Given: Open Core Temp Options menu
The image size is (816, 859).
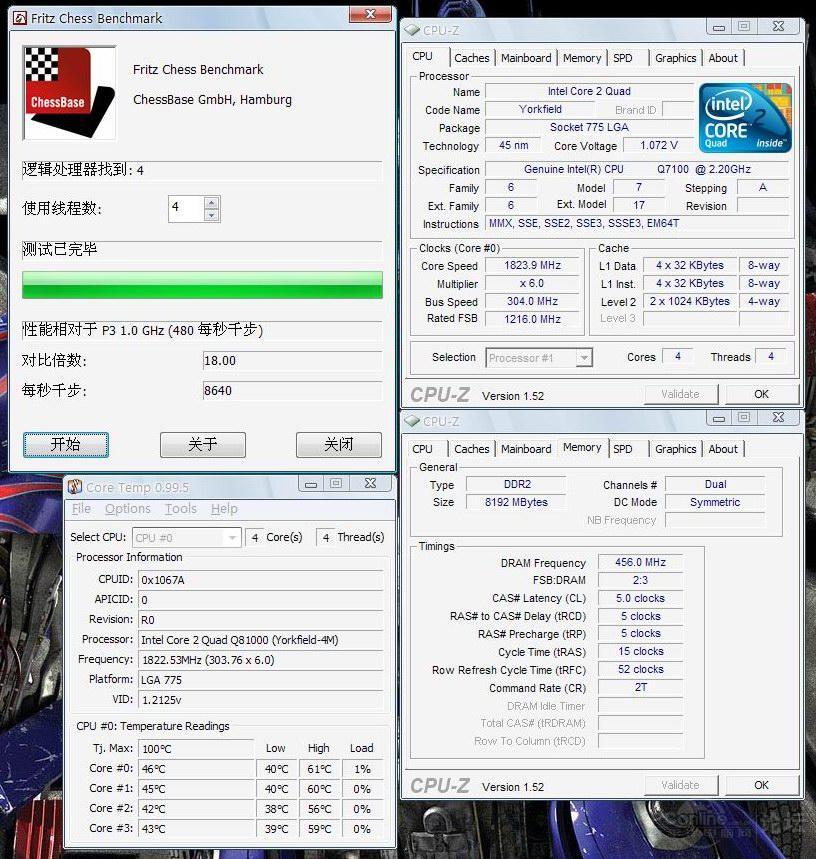Looking at the screenshot, I should click(x=128, y=509).
